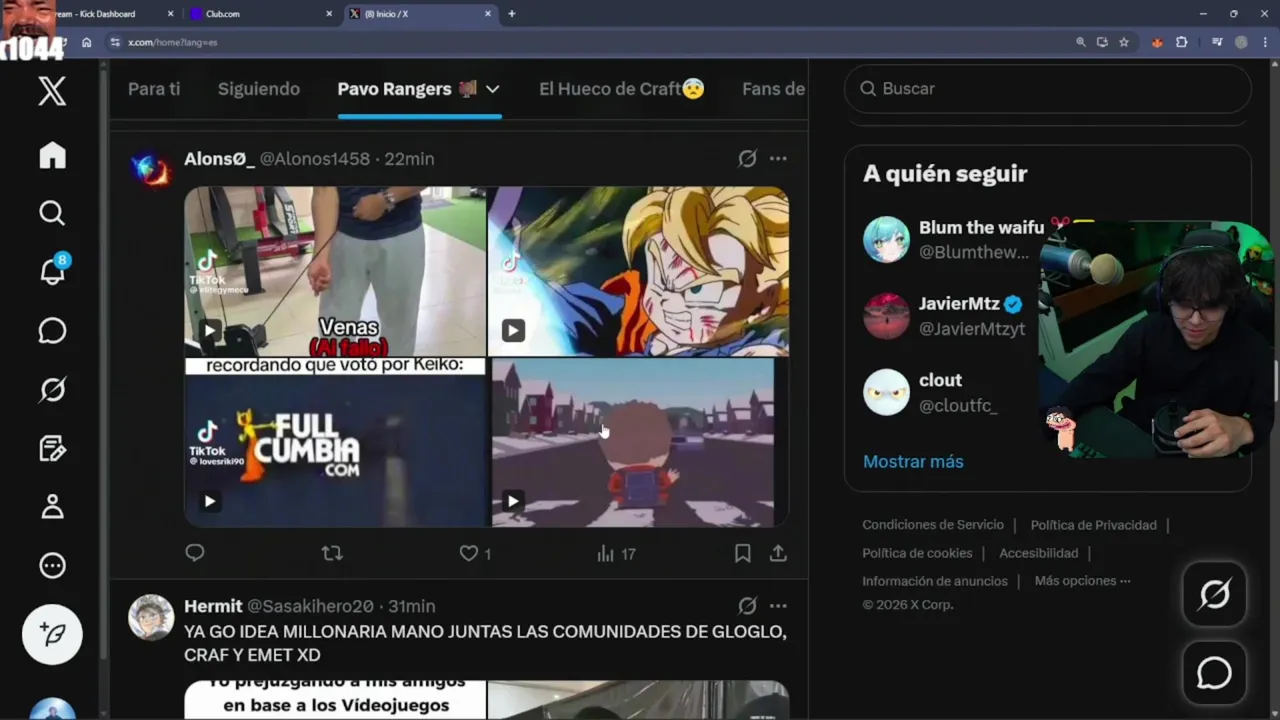
Task: Open the Lists icon in sidebar
Action: click(52, 448)
